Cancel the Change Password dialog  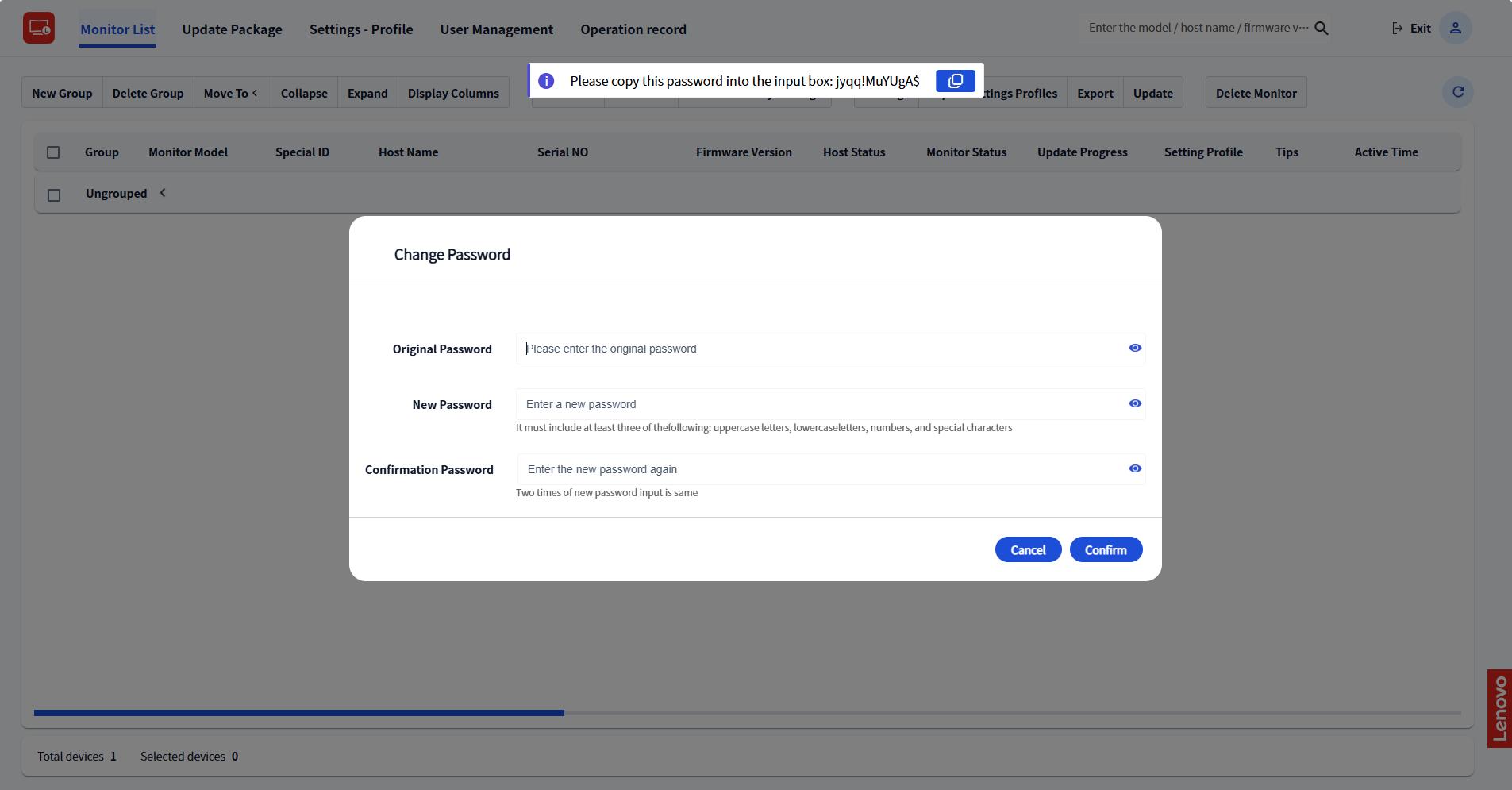tap(1028, 549)
